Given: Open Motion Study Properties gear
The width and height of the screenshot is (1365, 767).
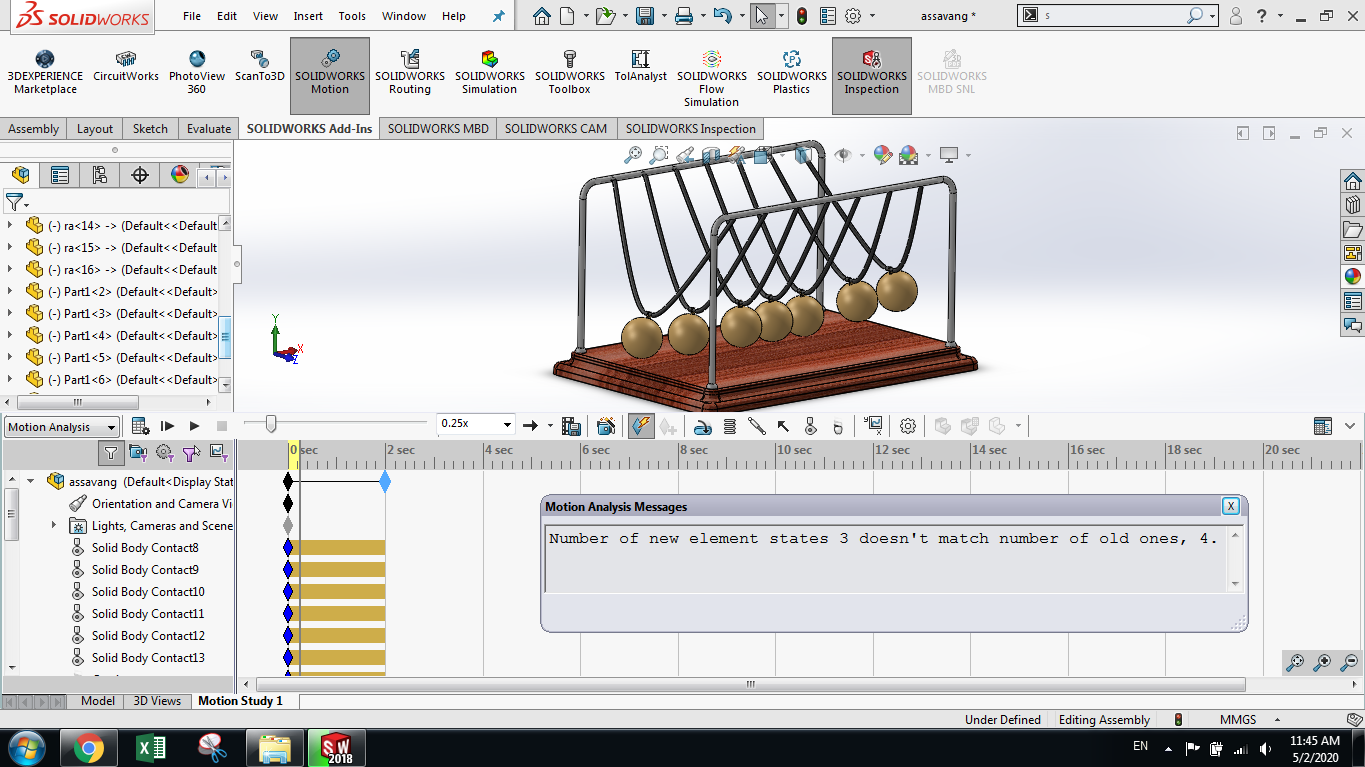Looking at the screenshot, I should (908, 426).
